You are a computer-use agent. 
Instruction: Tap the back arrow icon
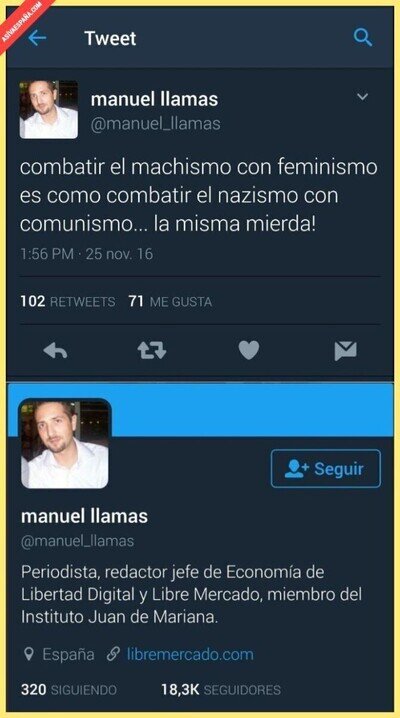(37, 38)
